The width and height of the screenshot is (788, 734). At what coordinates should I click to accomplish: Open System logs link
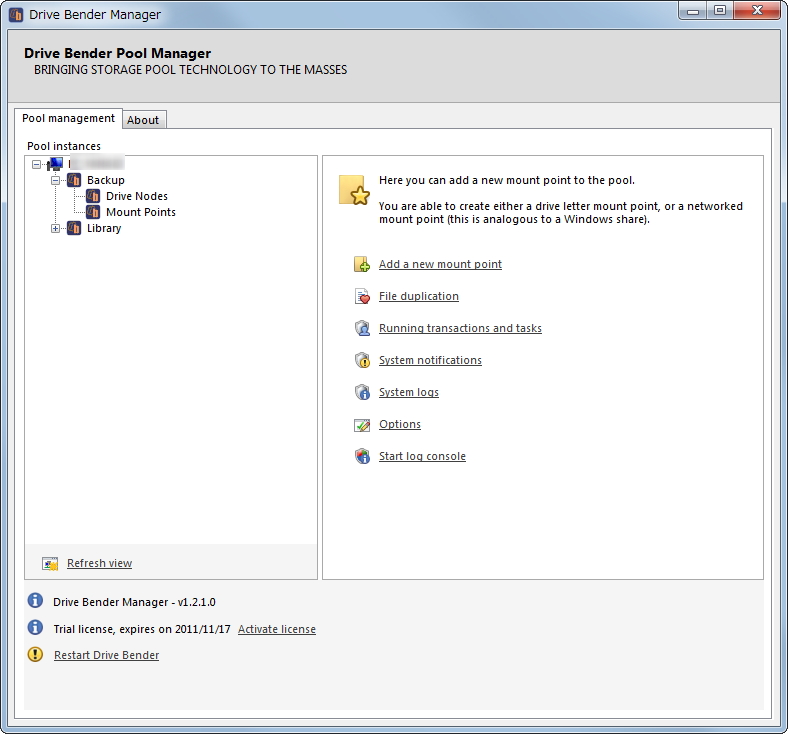(409, 392)
